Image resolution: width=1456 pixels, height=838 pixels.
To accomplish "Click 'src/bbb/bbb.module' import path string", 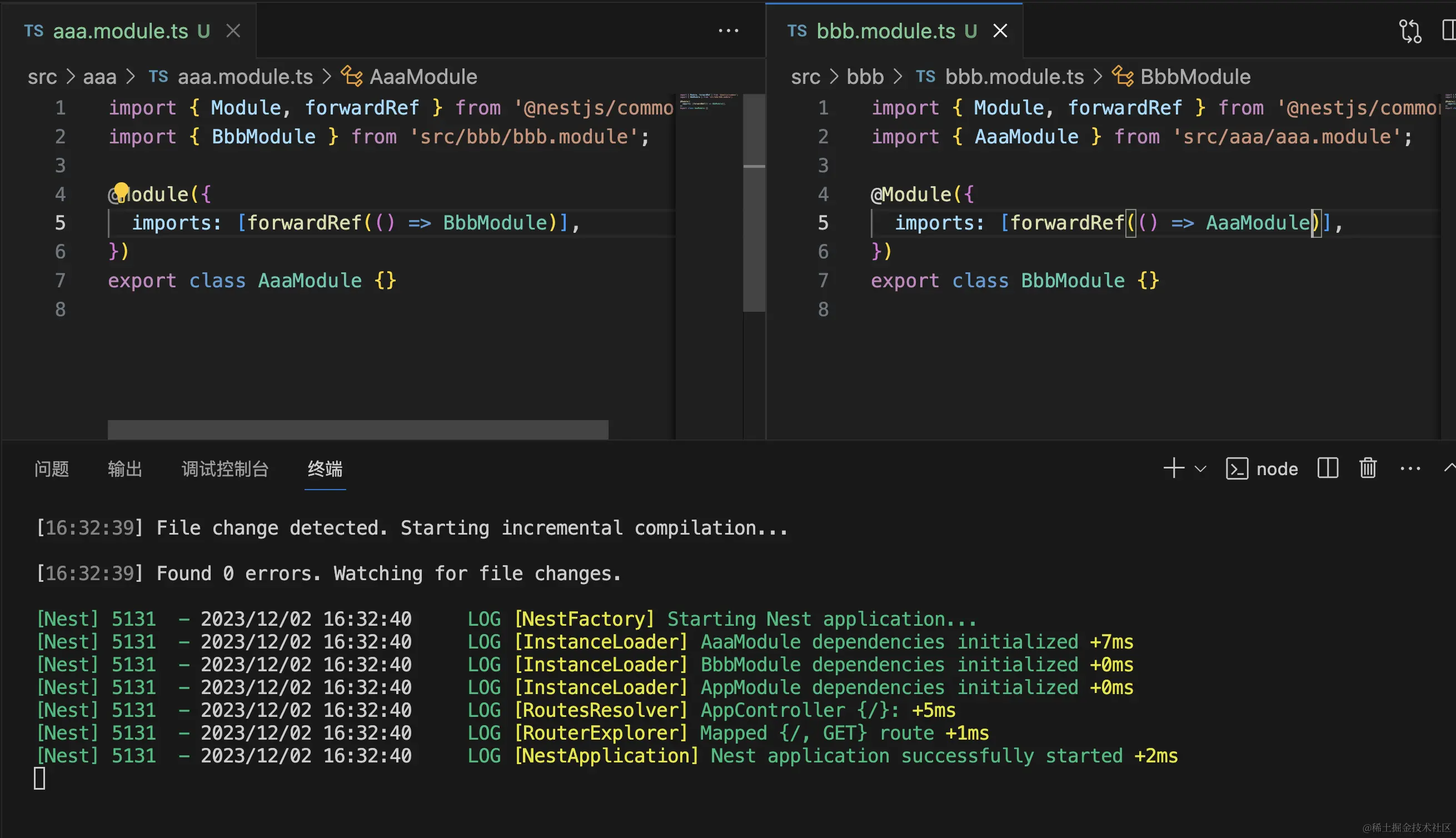I will (523, 136).
